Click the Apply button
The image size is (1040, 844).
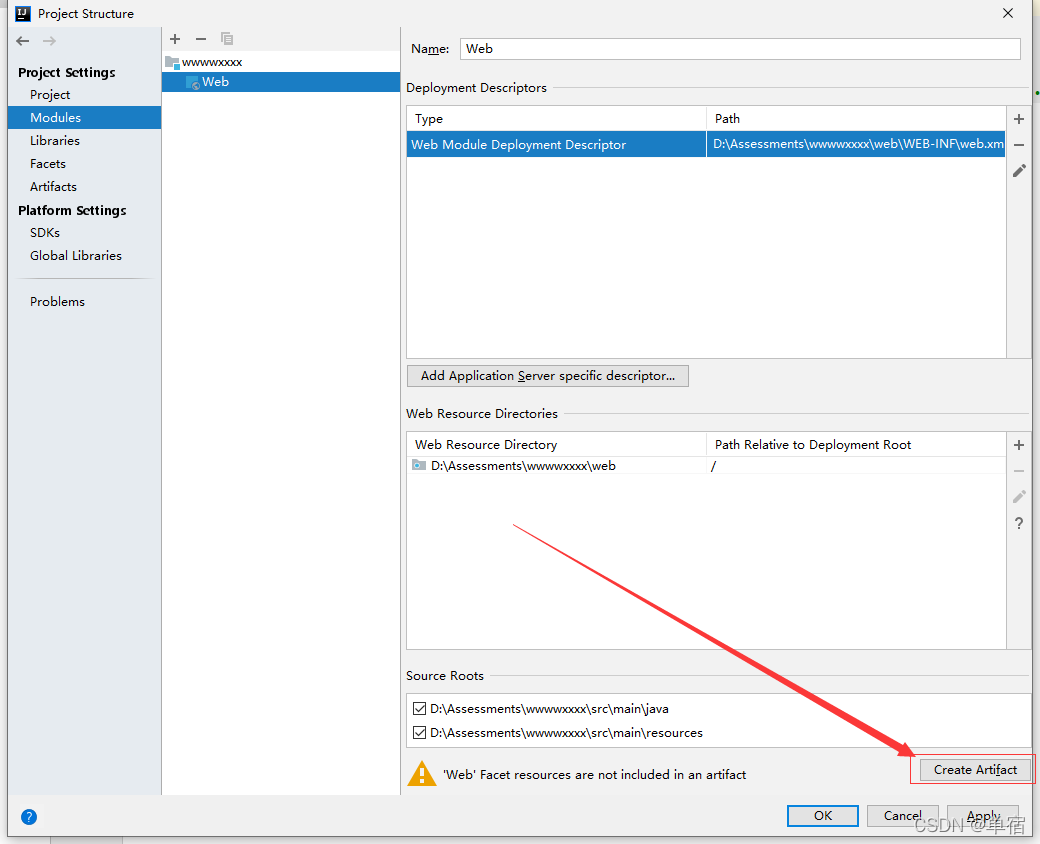(983, 815)
